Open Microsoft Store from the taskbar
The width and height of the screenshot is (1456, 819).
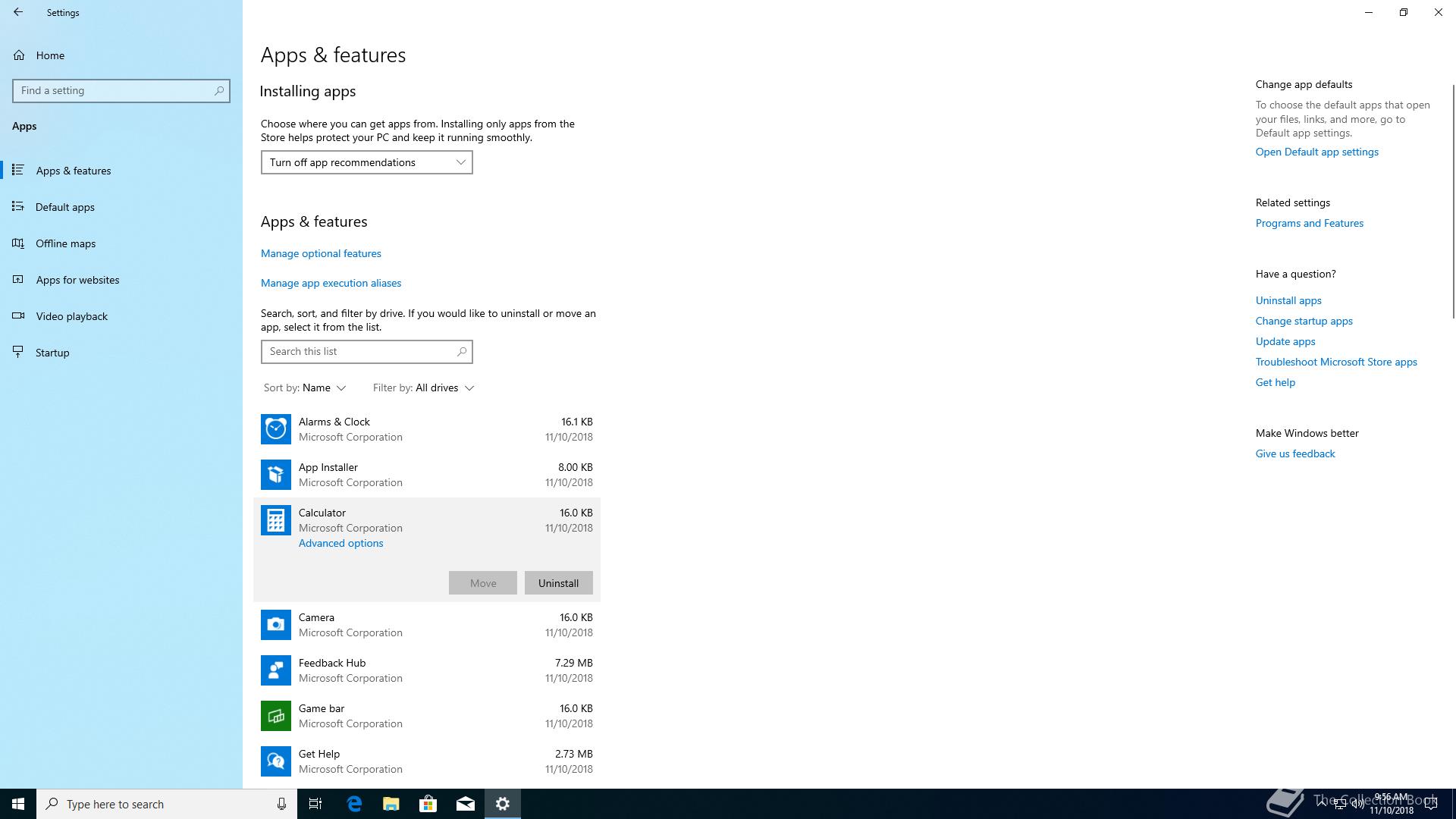coord(428,804)
